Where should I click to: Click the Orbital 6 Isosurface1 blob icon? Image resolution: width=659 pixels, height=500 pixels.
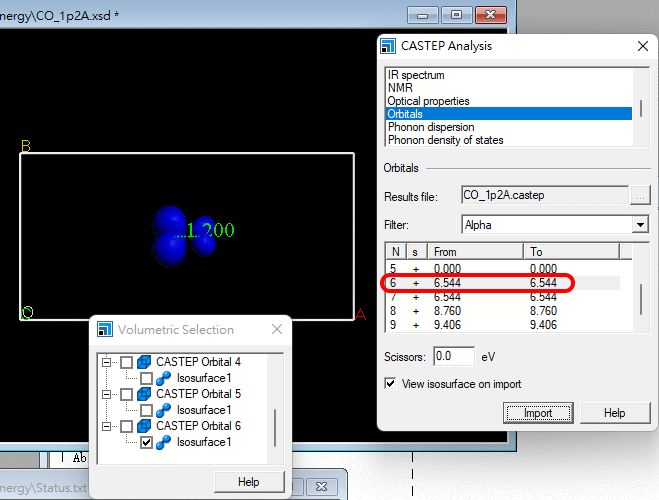point(163,442)
